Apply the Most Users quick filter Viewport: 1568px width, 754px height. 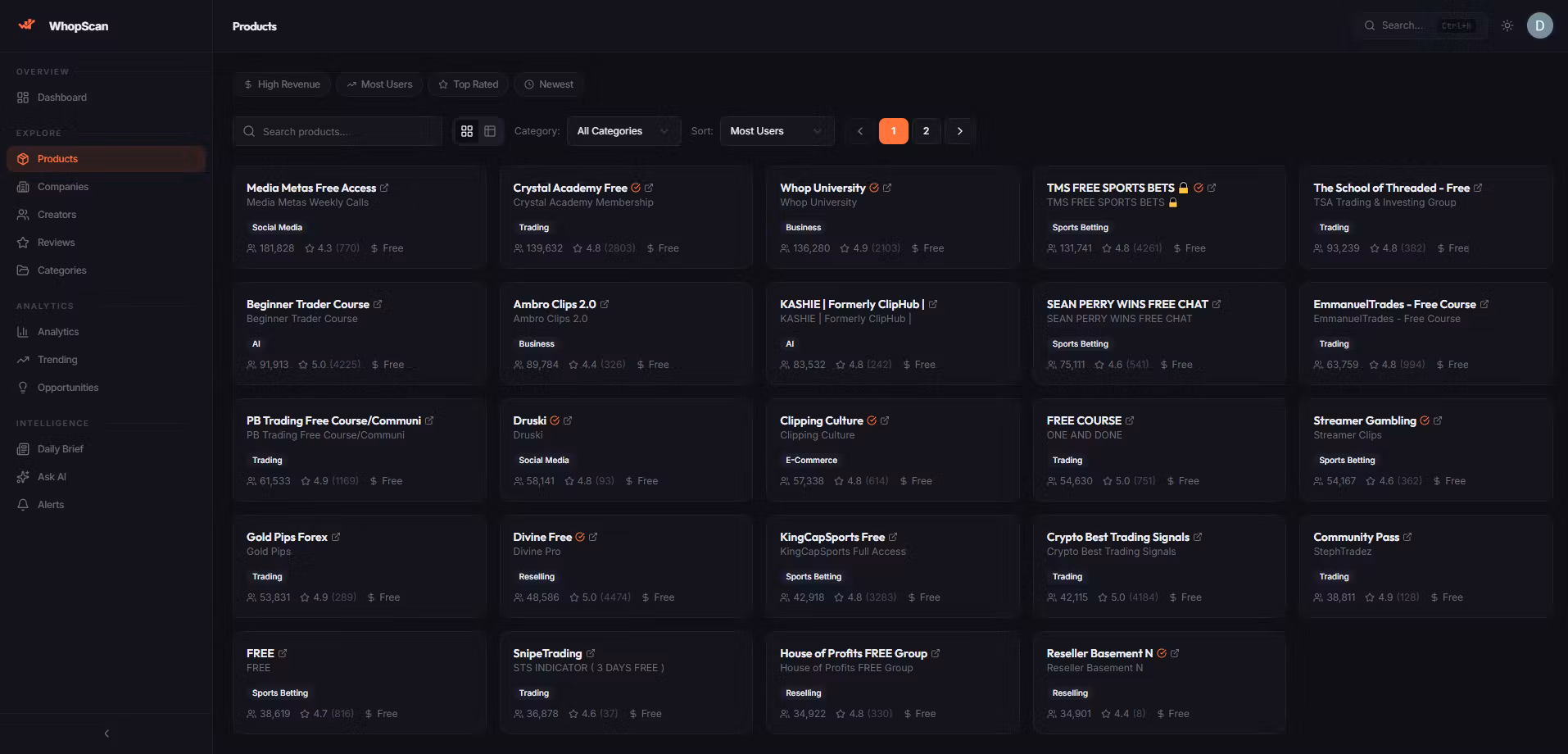[379, 84]
